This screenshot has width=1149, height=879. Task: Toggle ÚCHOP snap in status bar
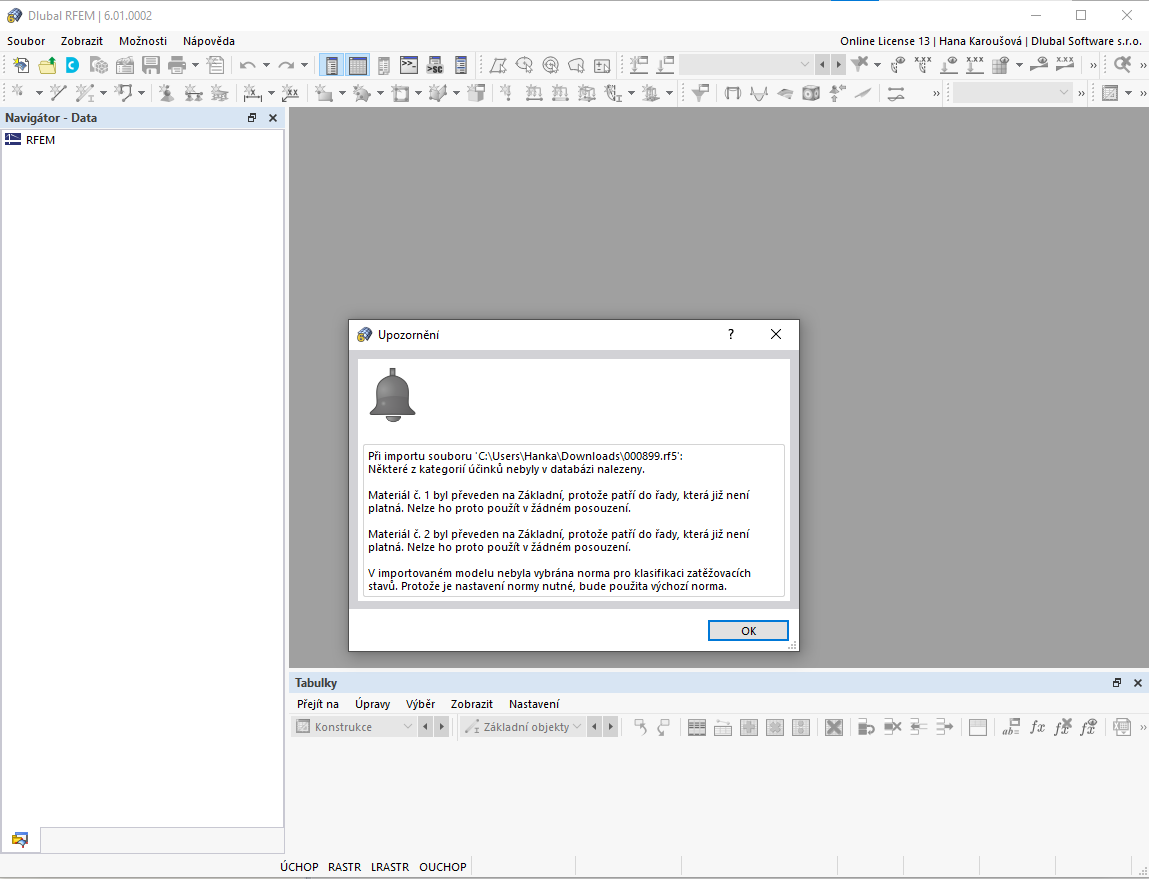coord(299,867)
